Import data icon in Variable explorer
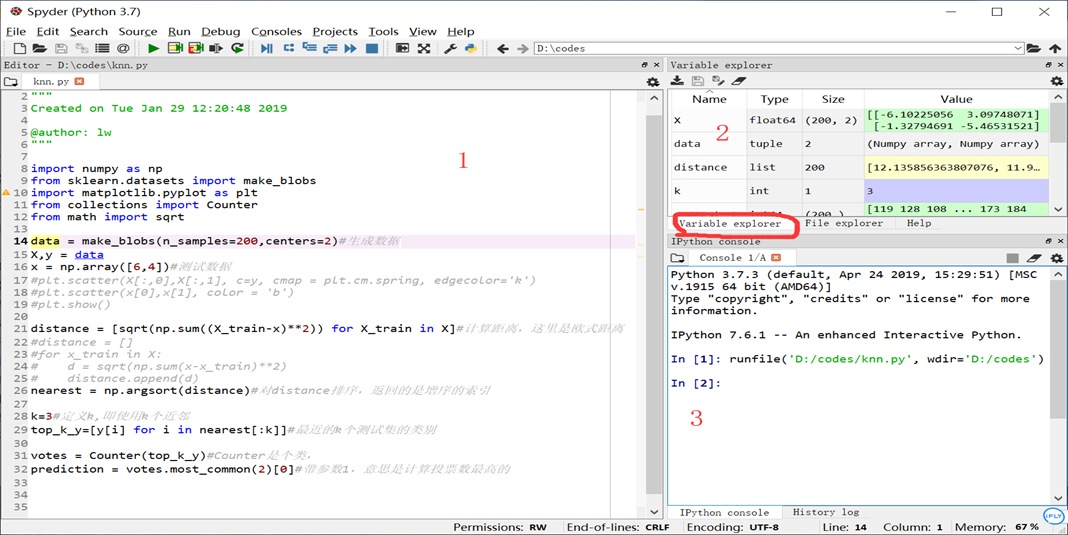This screenshot has width=1068, height=535. (x=677, y=81)
